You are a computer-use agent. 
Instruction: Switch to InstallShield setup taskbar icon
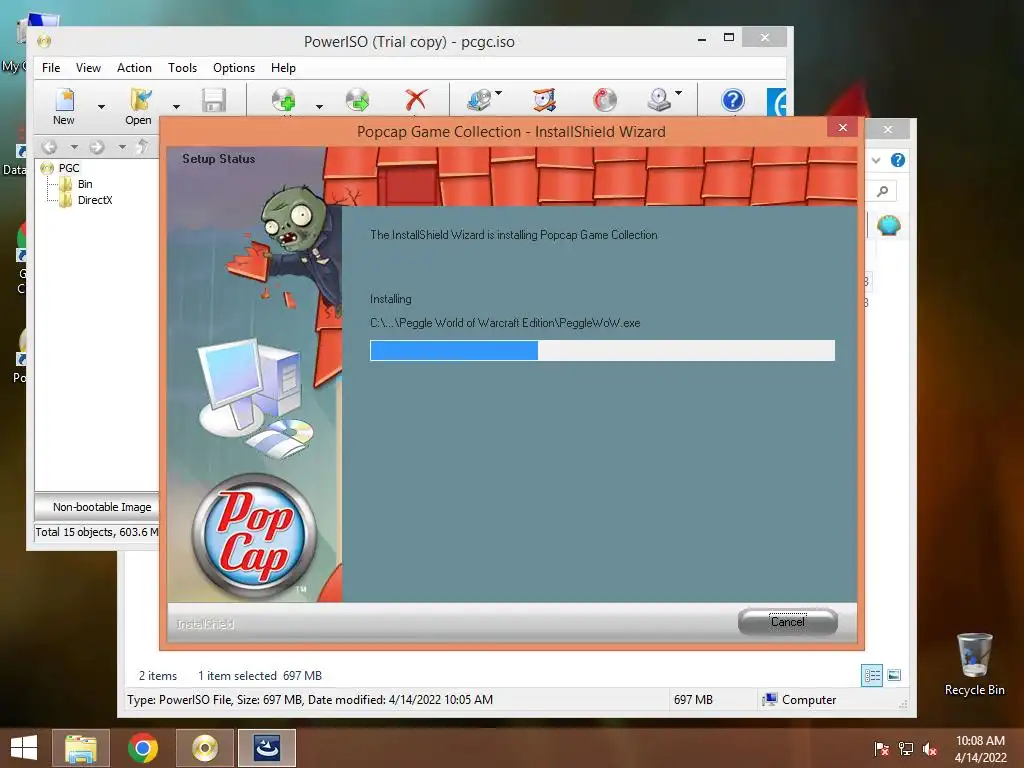[266, 748]
